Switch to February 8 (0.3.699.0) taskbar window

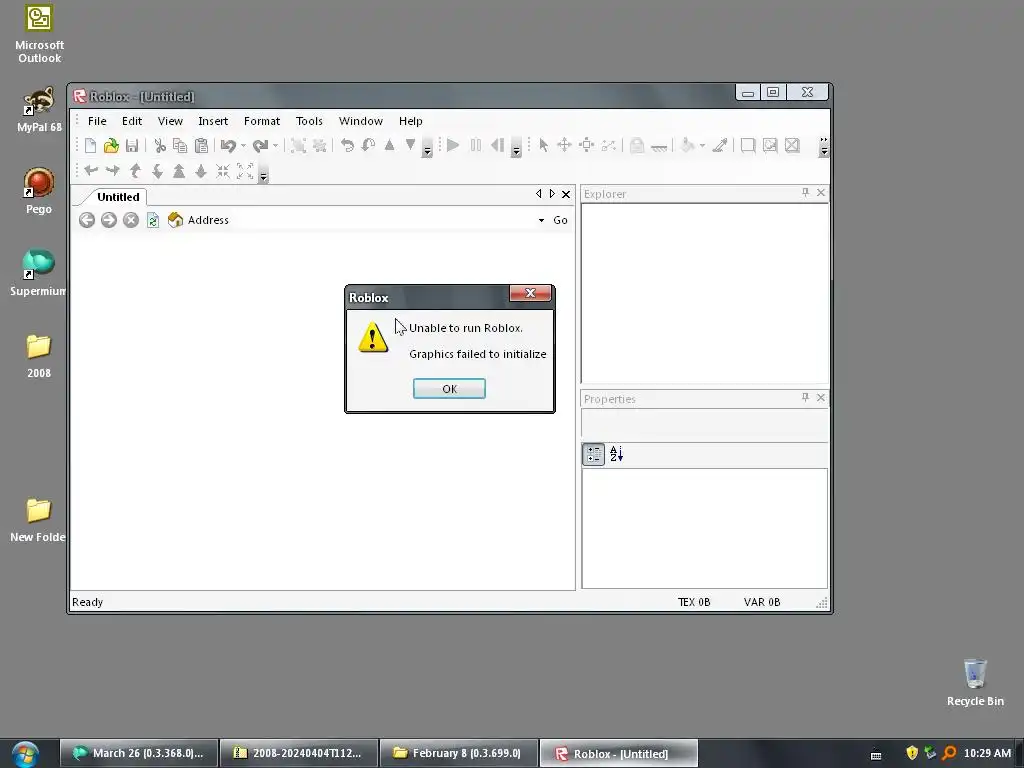[458, 753]
